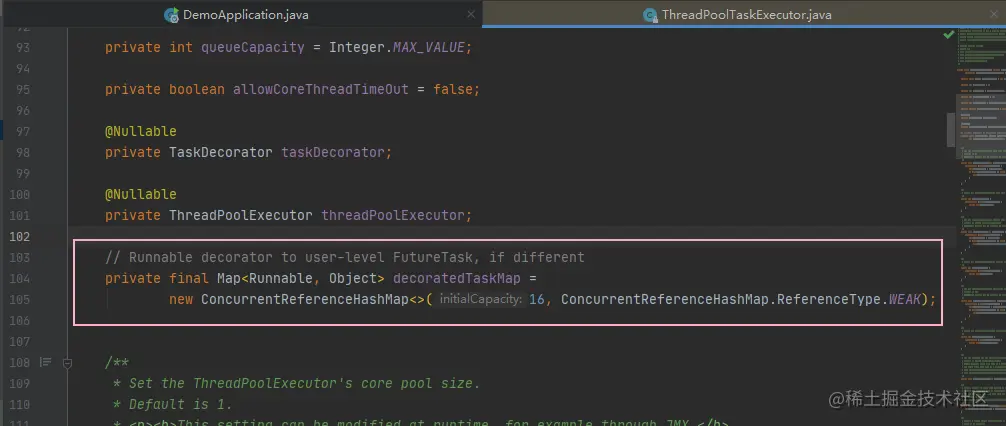
Task: Click the editor vertical scrollbar thumb
Action: 950,130
